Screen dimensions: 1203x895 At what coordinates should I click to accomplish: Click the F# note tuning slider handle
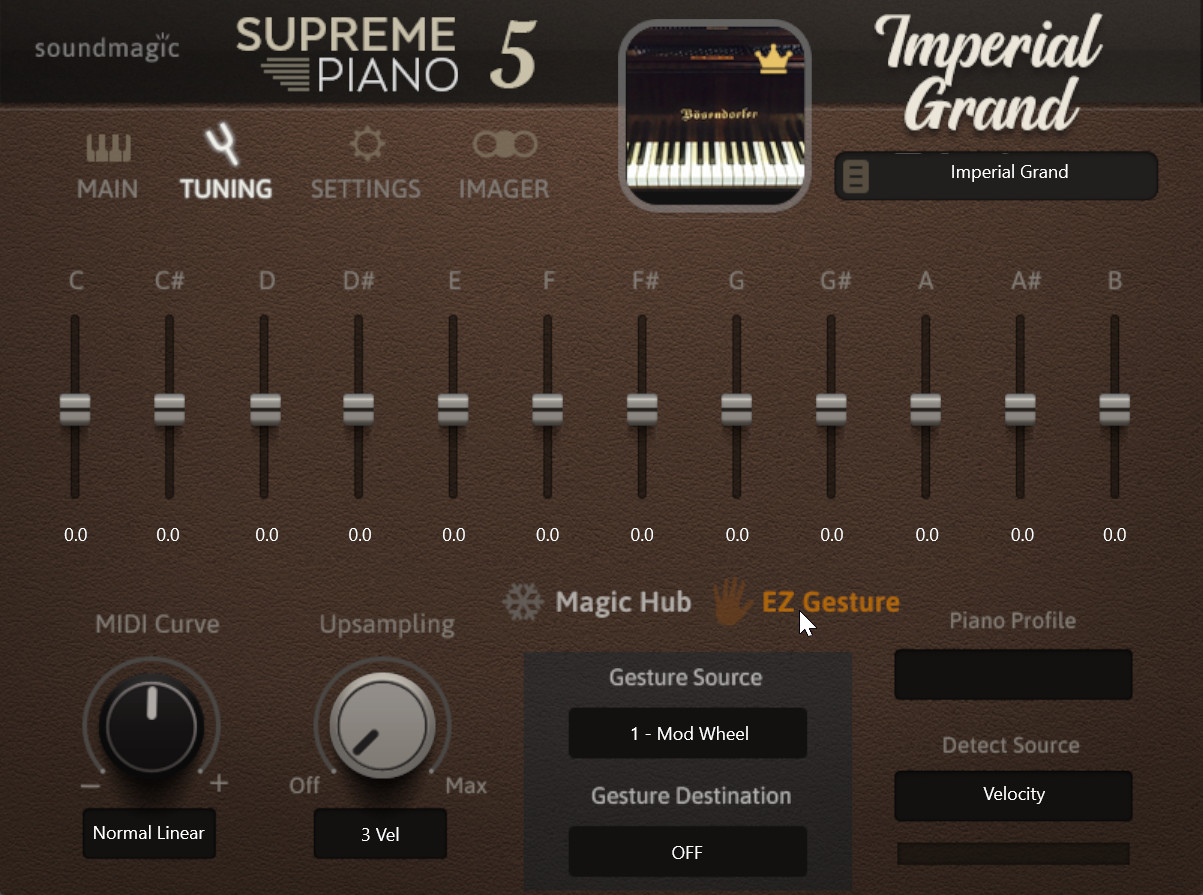(642, 409)
